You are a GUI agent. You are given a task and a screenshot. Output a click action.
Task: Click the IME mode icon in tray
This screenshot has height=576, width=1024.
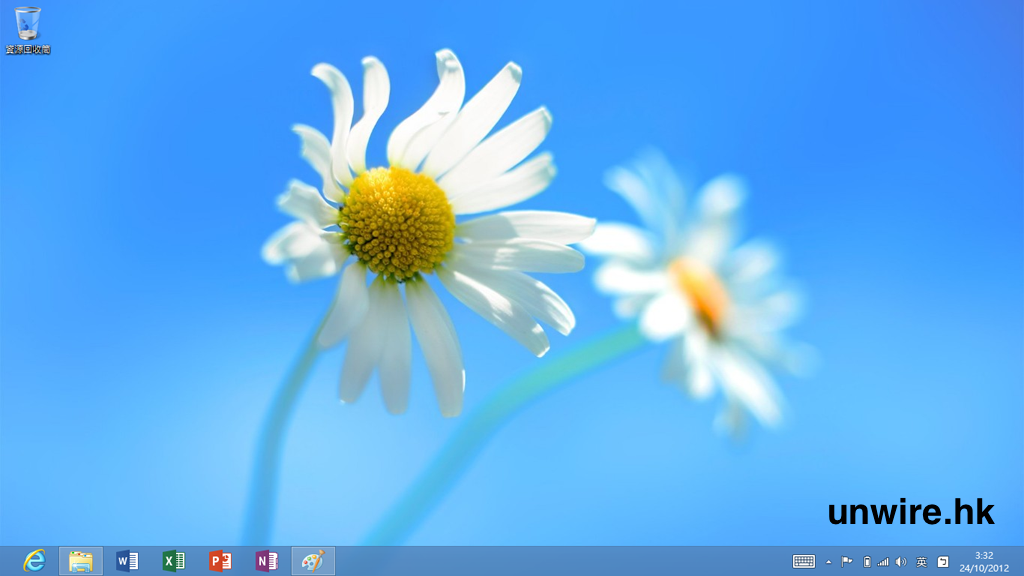tap(942, 562)
